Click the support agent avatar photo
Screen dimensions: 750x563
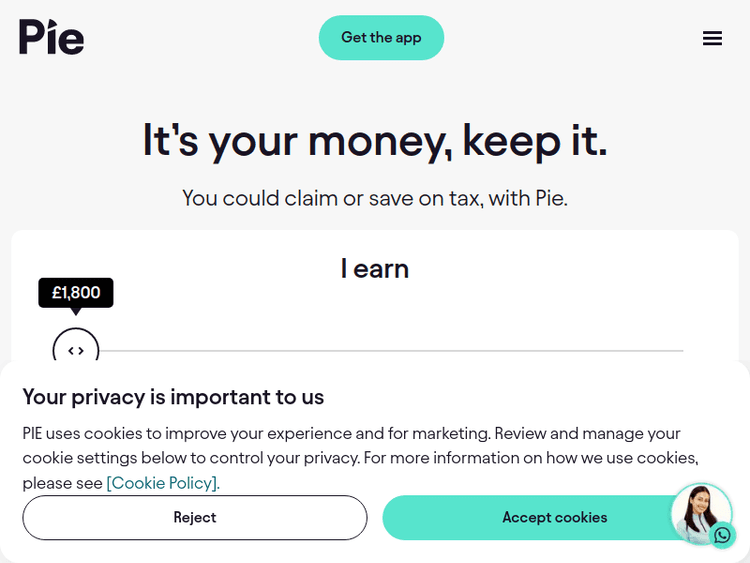699,510
